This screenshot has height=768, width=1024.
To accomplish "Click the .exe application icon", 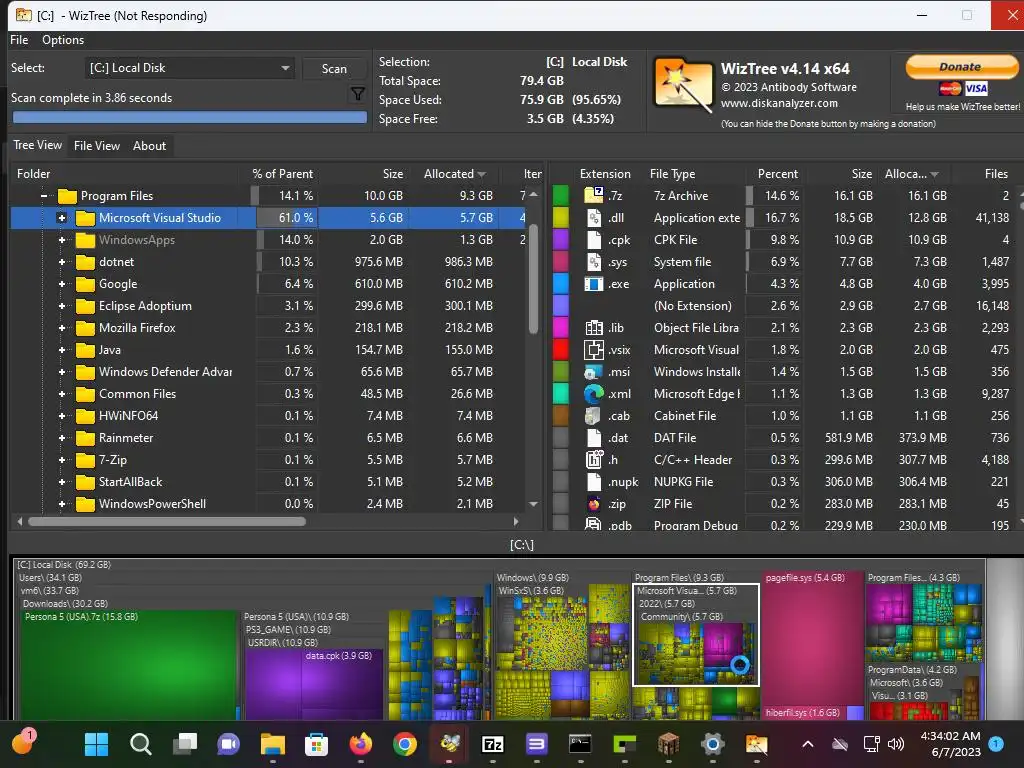I will pyautogui.click(x=594, y=284).
